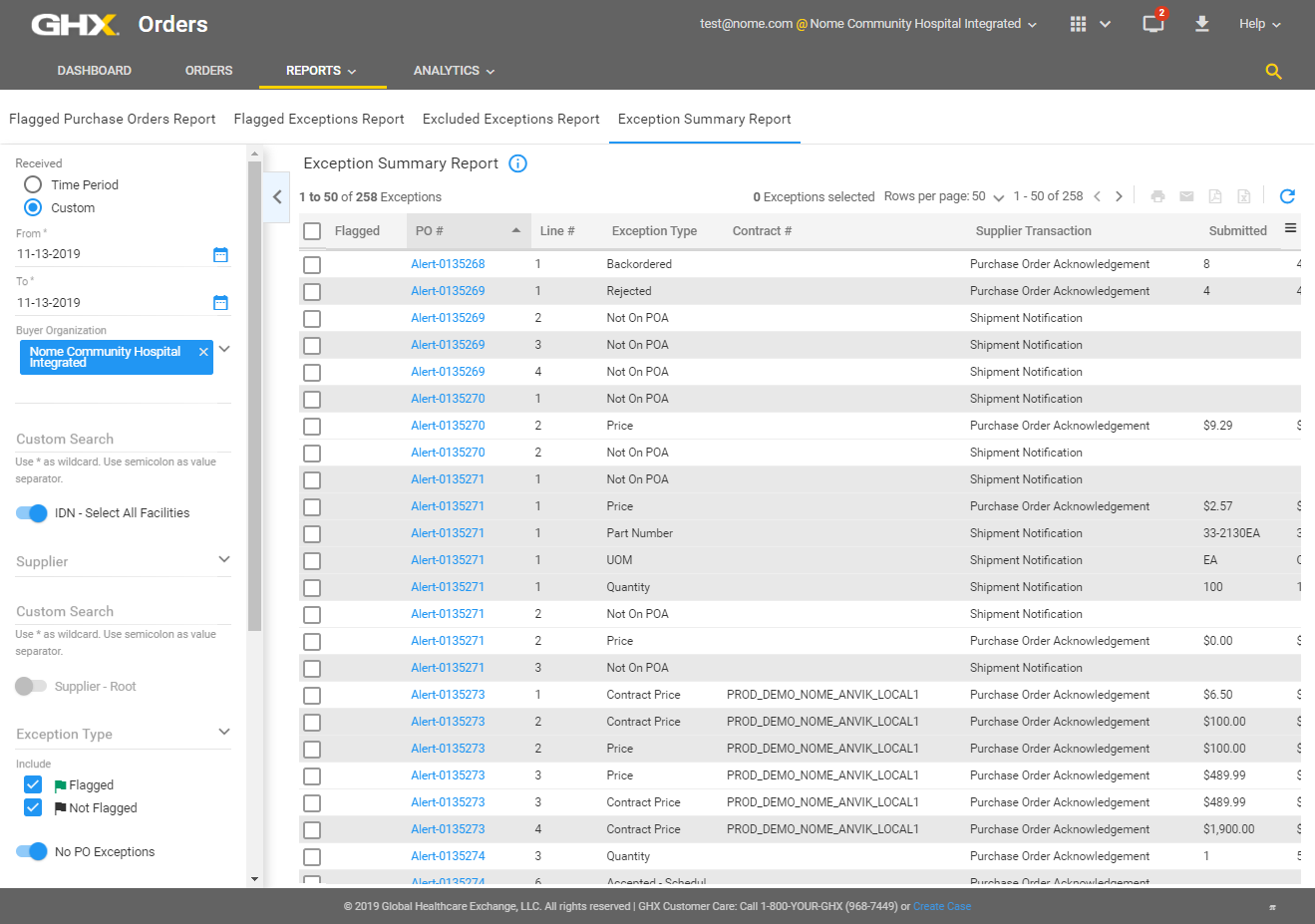Collapse the filter panel arrow
Viewport: 1315px width, 924px height.
(277, 196)
